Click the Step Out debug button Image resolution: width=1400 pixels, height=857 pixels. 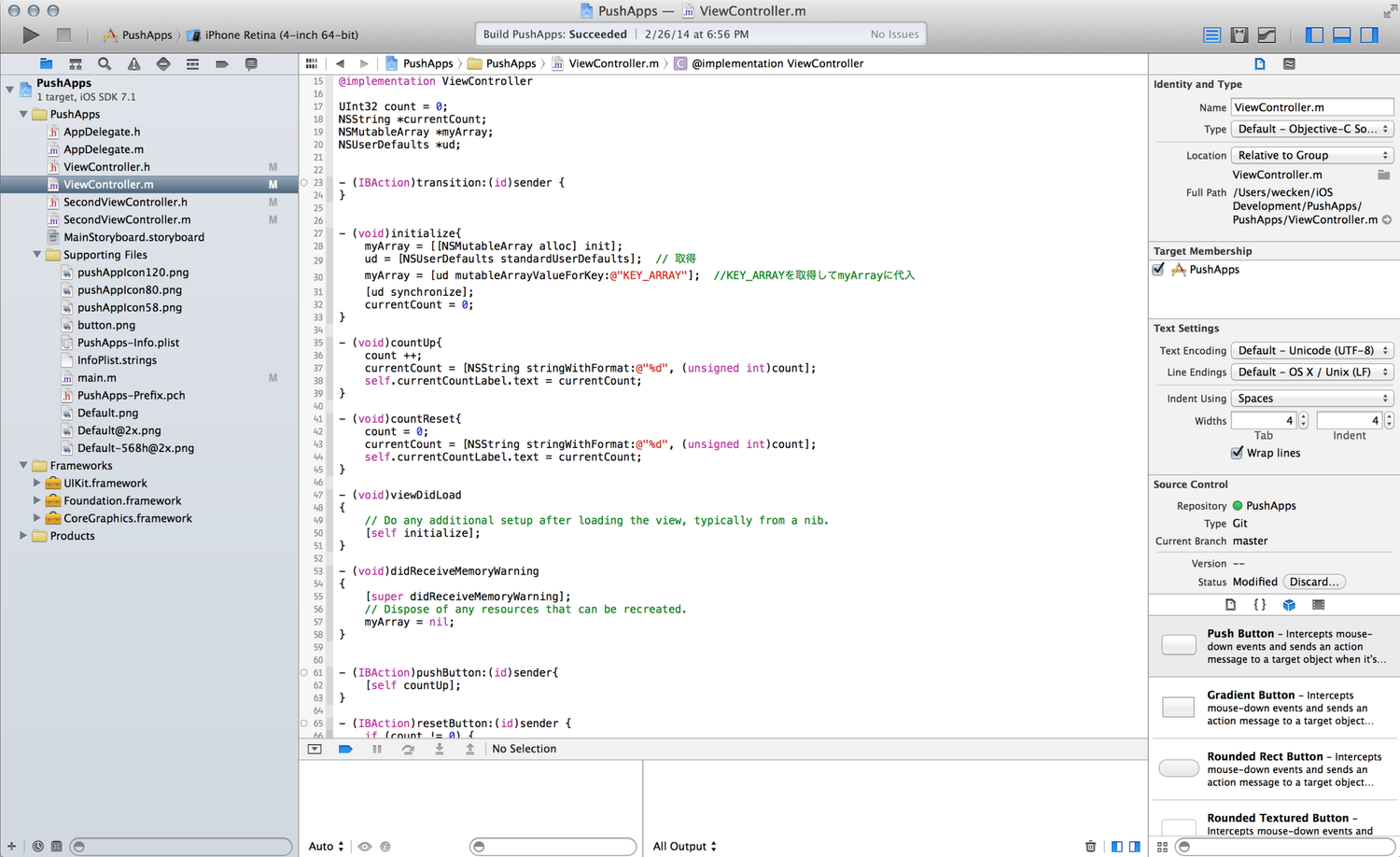coord(469,749)
